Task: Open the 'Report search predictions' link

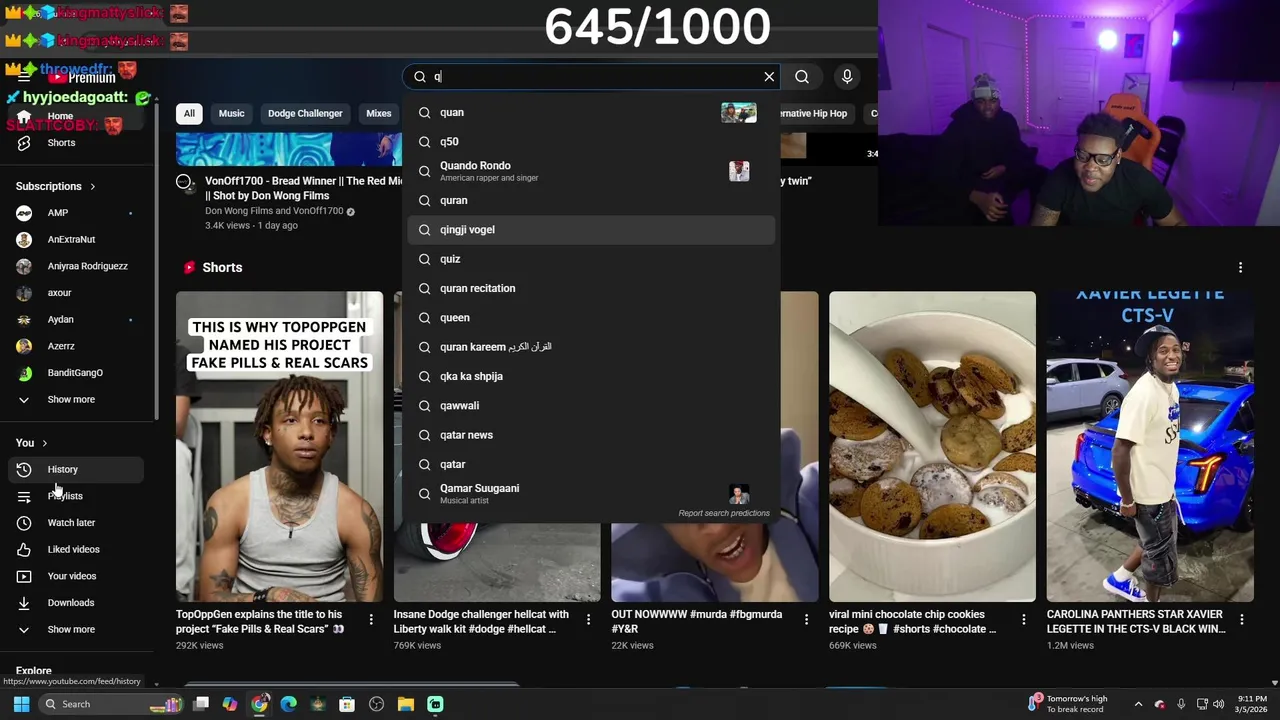Action: coord(724,513)
